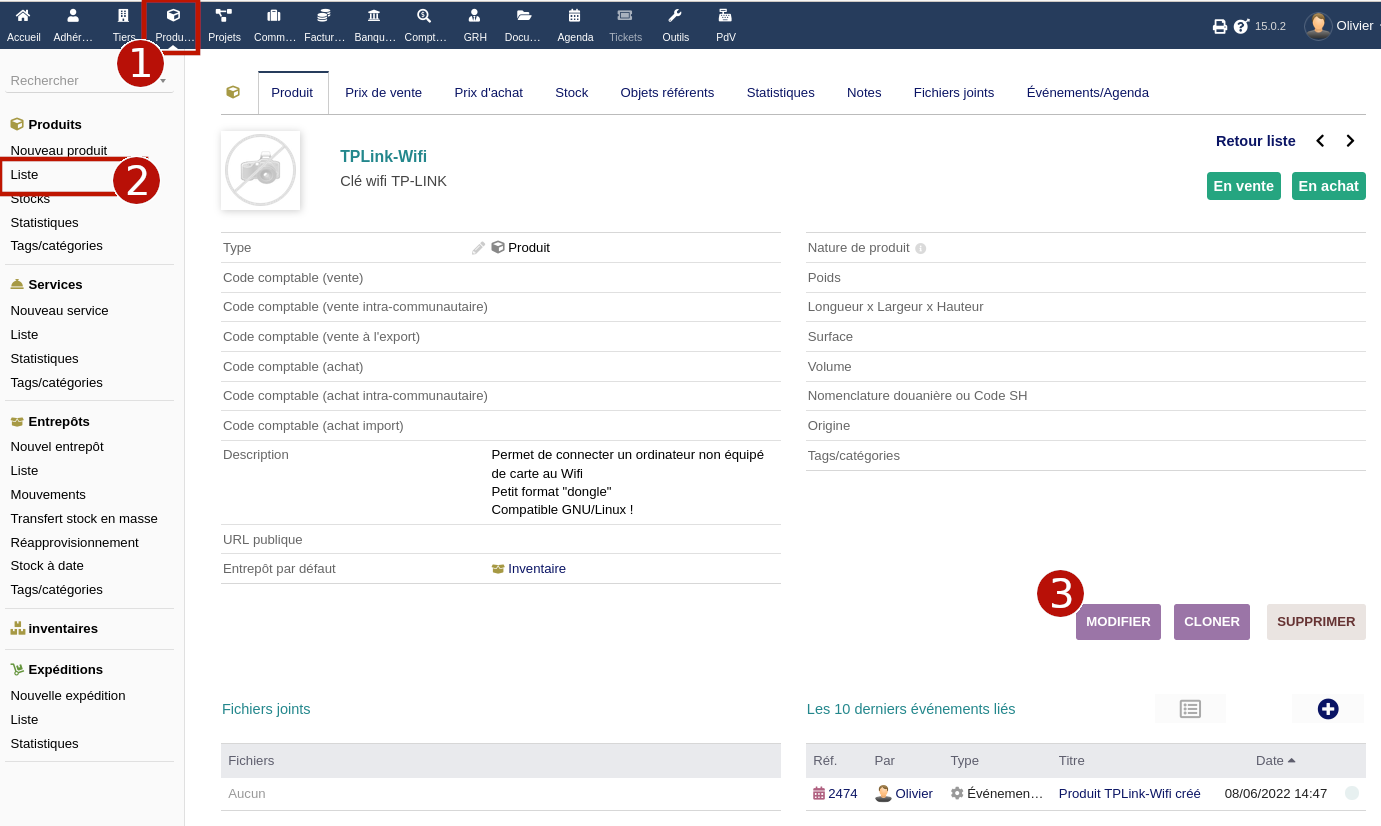Viewport: 1381px width, 826px height.
Task: Click the printer icon in top bar
Action: (x=1220, y=26)
